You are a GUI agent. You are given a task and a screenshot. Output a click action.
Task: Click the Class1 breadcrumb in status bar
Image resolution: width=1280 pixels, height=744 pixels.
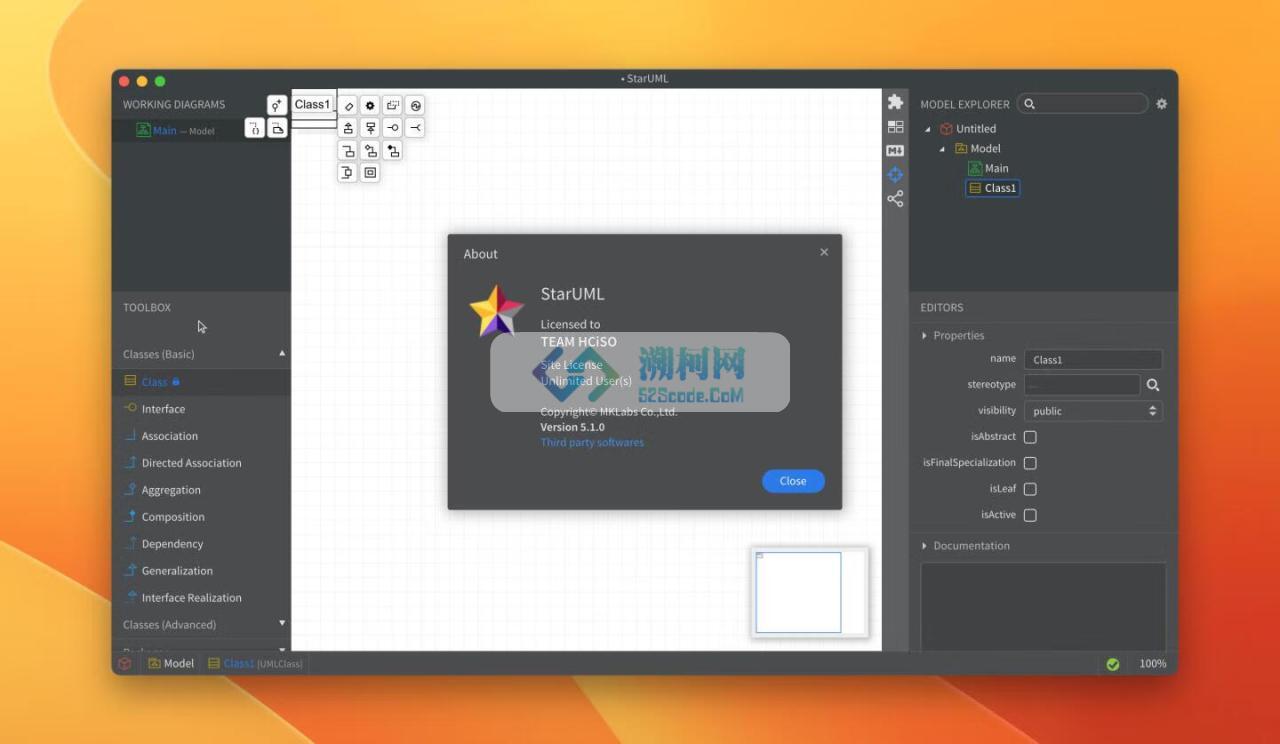(x=255, y=664)
